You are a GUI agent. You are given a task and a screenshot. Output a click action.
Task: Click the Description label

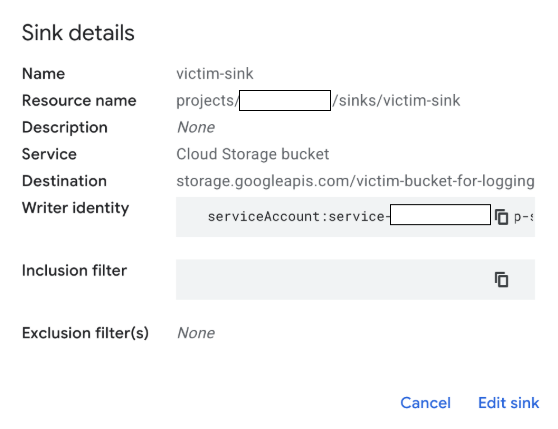65,127
